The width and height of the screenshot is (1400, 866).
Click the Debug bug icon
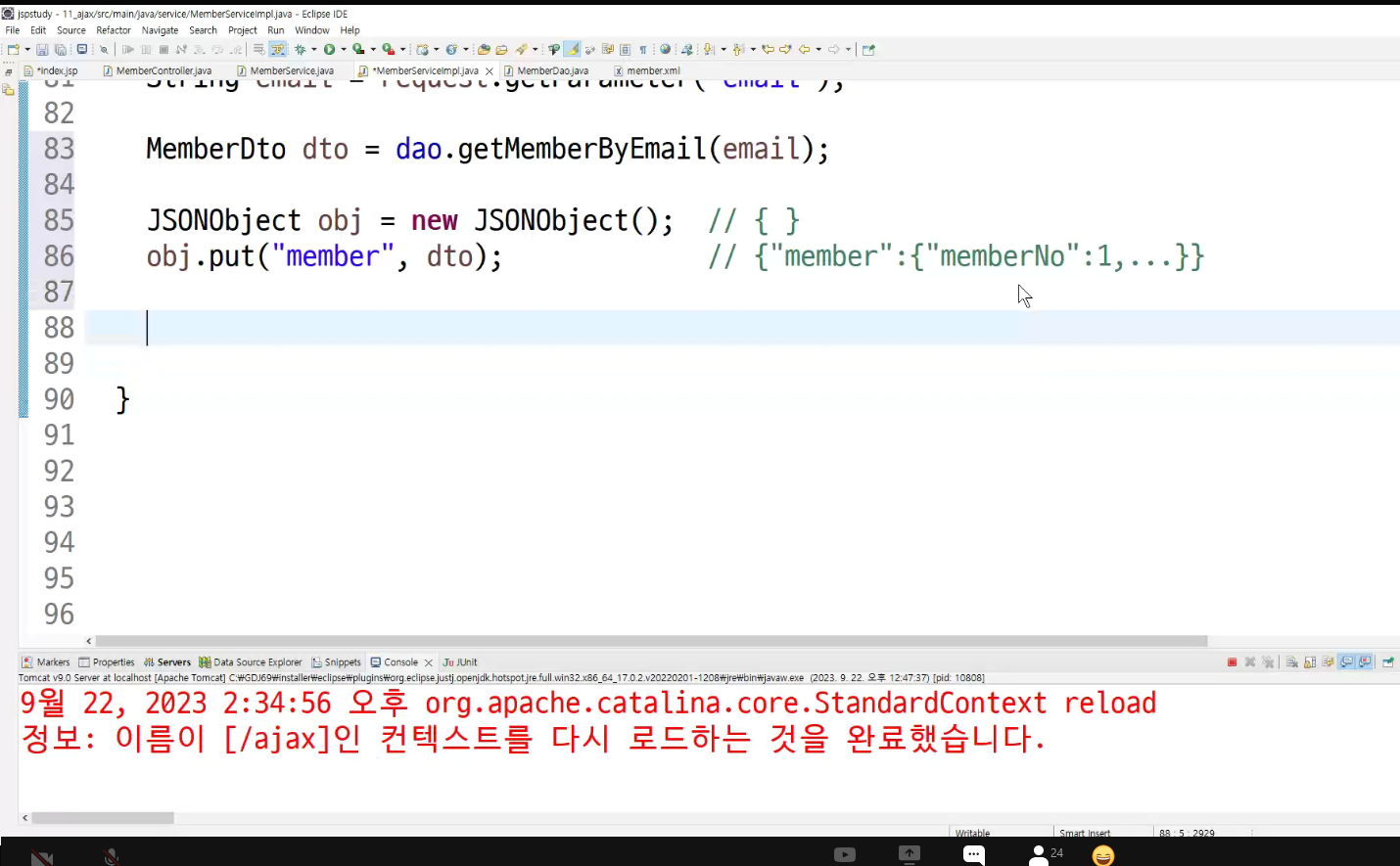click(x=300, y=49)
